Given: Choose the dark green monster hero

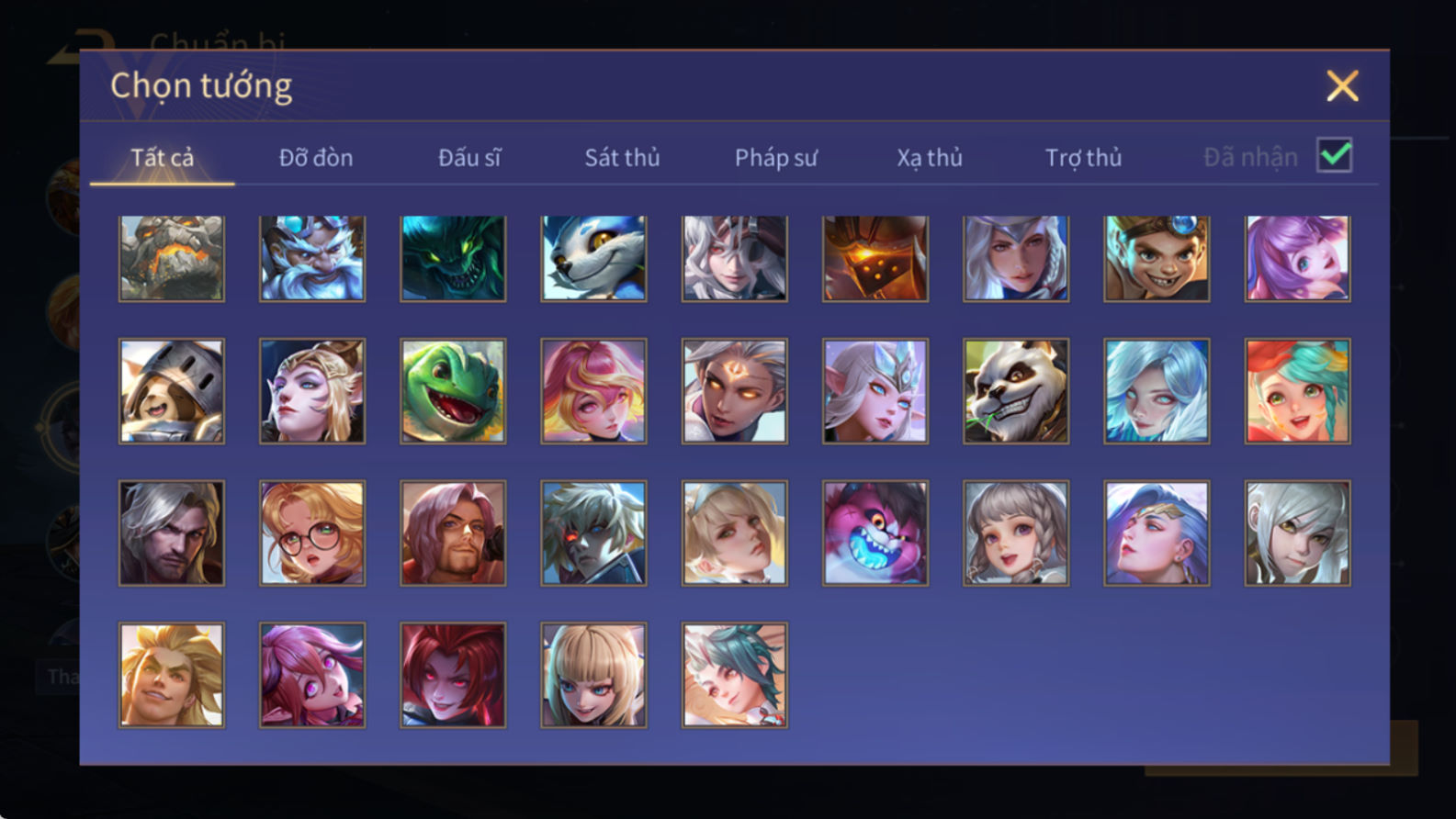Looking at the screenshot, I should tap(453, 258).
